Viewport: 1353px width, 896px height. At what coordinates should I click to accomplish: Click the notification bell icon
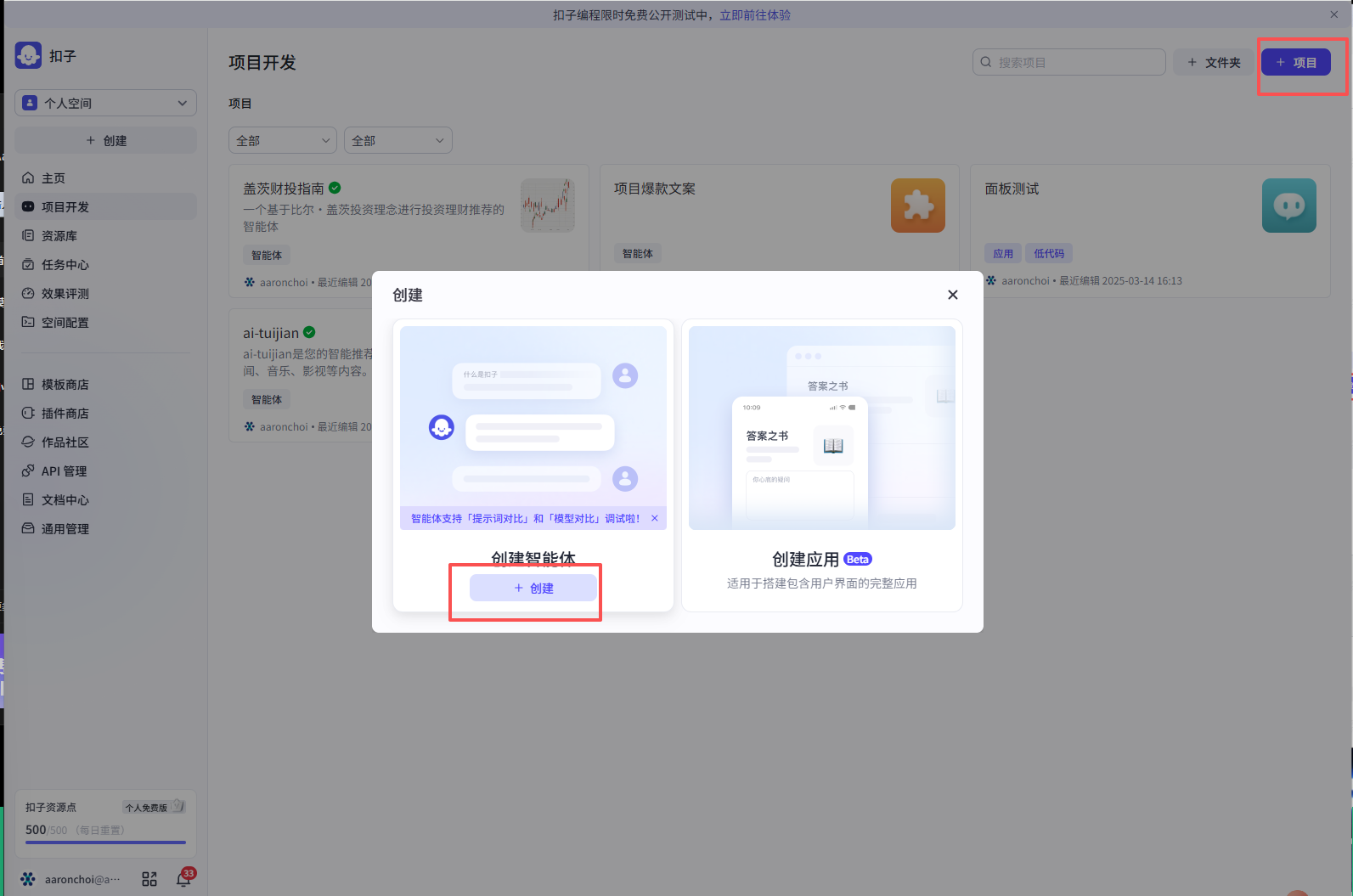[183, 879]
